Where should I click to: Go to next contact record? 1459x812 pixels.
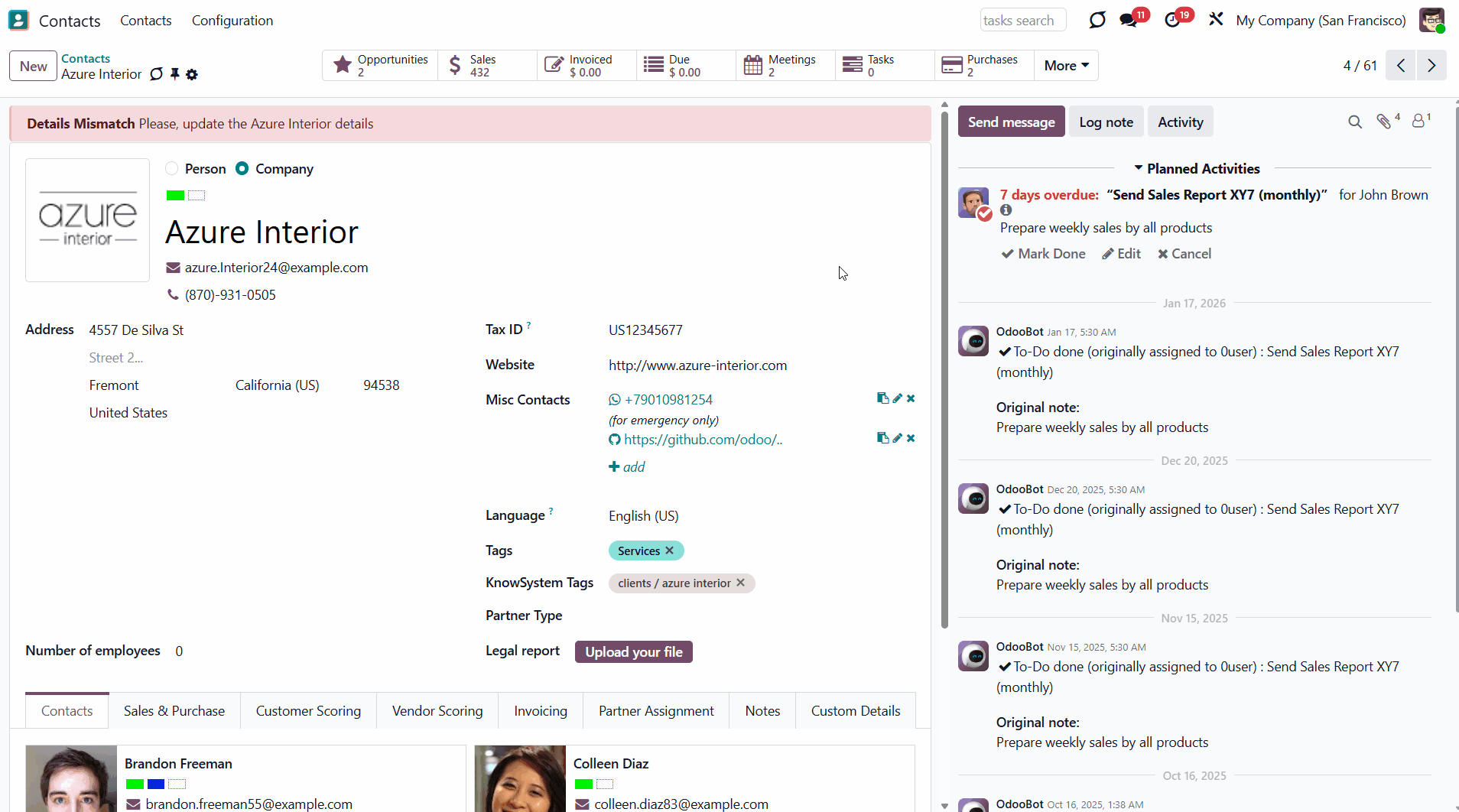pyautogui.click(x=1431, y=66)
